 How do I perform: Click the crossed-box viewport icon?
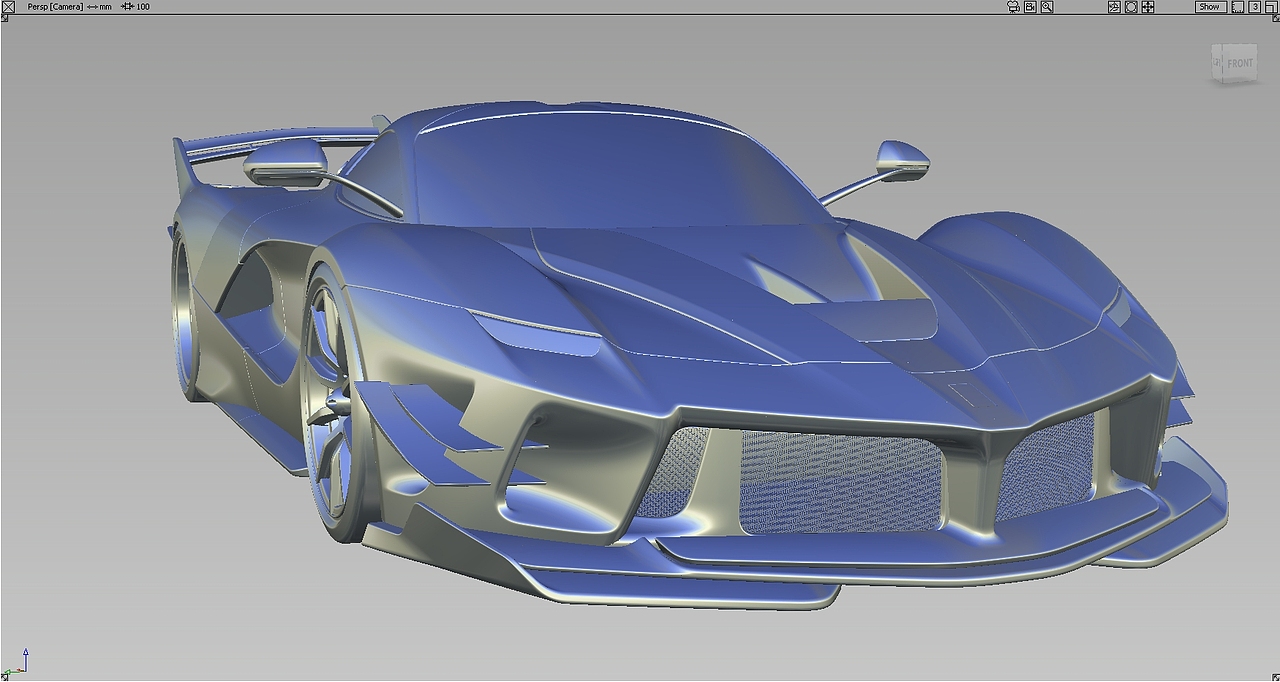[10, 7]
